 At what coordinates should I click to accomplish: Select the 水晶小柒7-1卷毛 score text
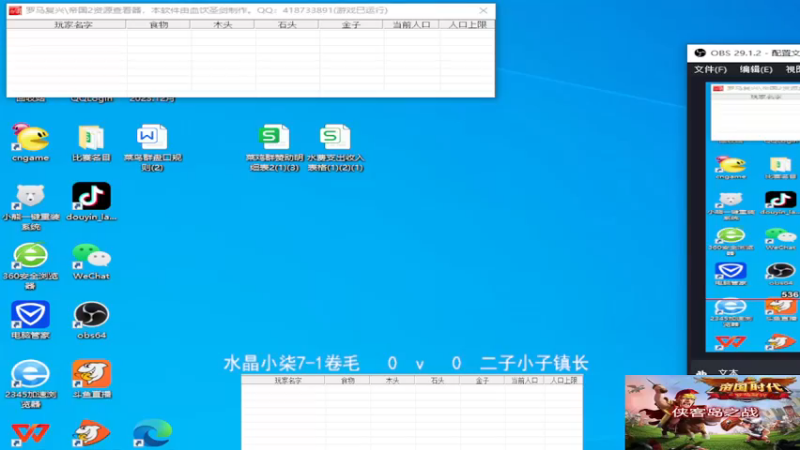click(x=291, y=364)
